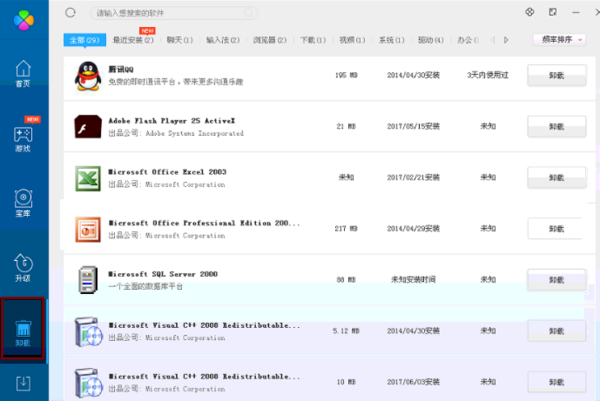
Task: Switch to the 聊天(1) tab
Action: [x=180, y=40]
